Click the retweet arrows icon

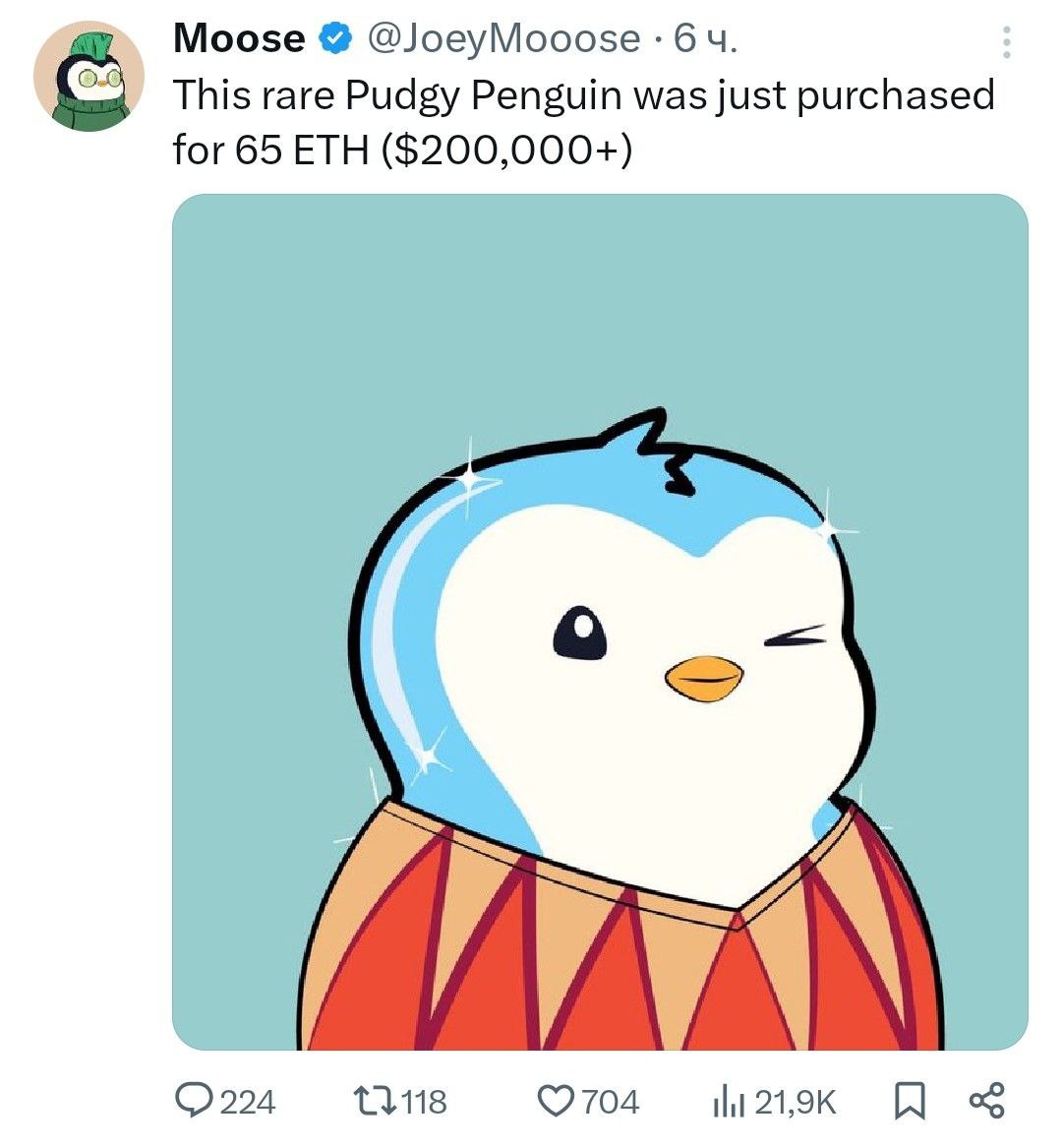[x=377, y=1101]
